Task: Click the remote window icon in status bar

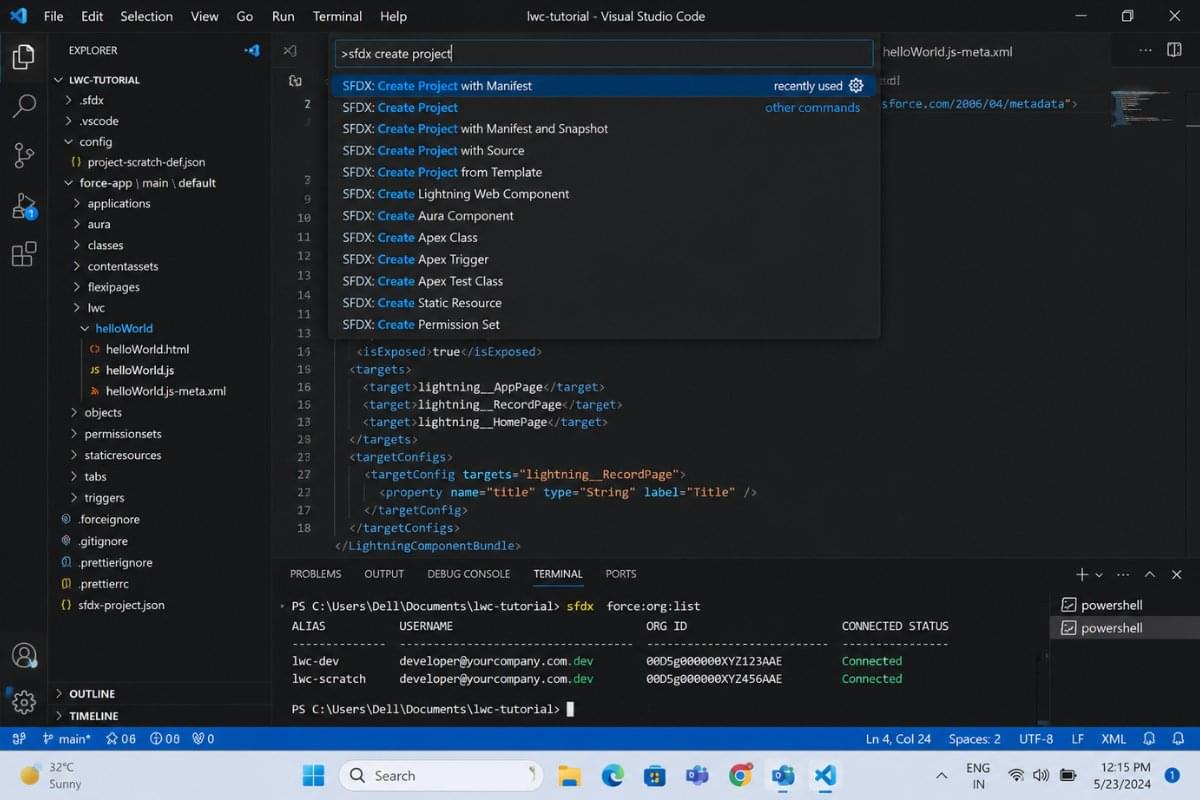Action: [18, 739]
